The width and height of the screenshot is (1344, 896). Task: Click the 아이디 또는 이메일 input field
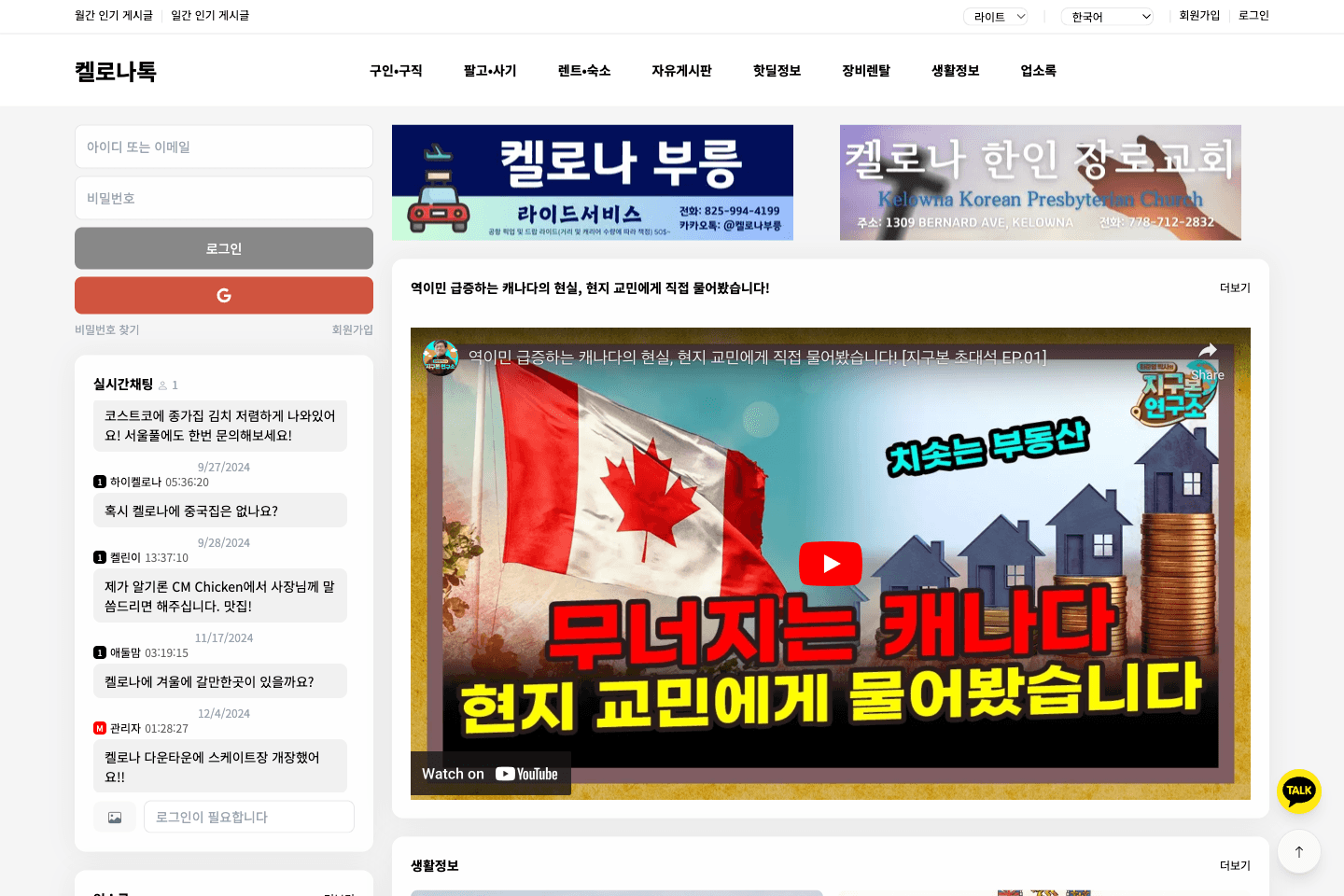(223, 147)
